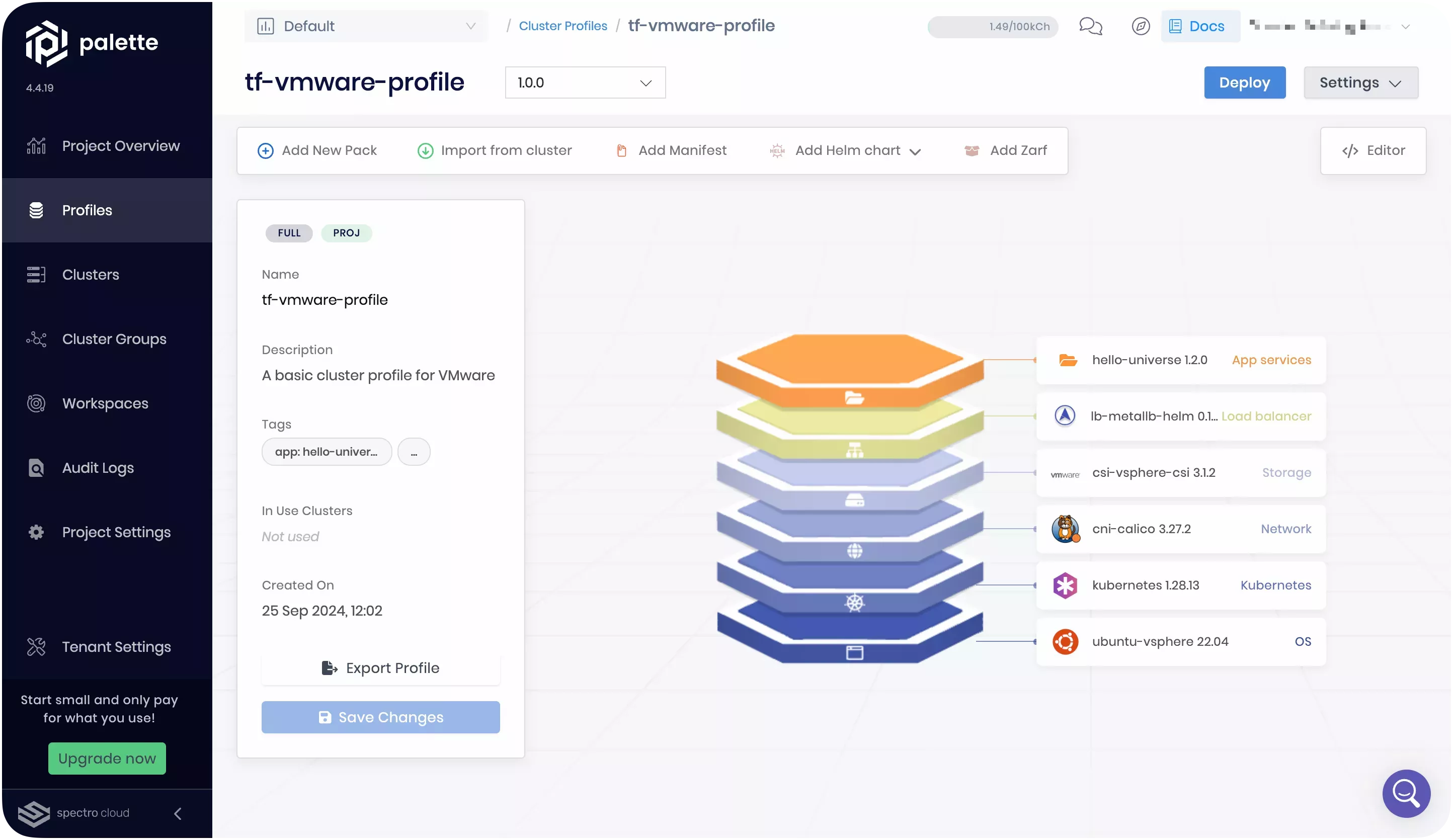Click the app: hello-univer... tag
This screenshot has height=840, width=1453.
click(326, 452)
